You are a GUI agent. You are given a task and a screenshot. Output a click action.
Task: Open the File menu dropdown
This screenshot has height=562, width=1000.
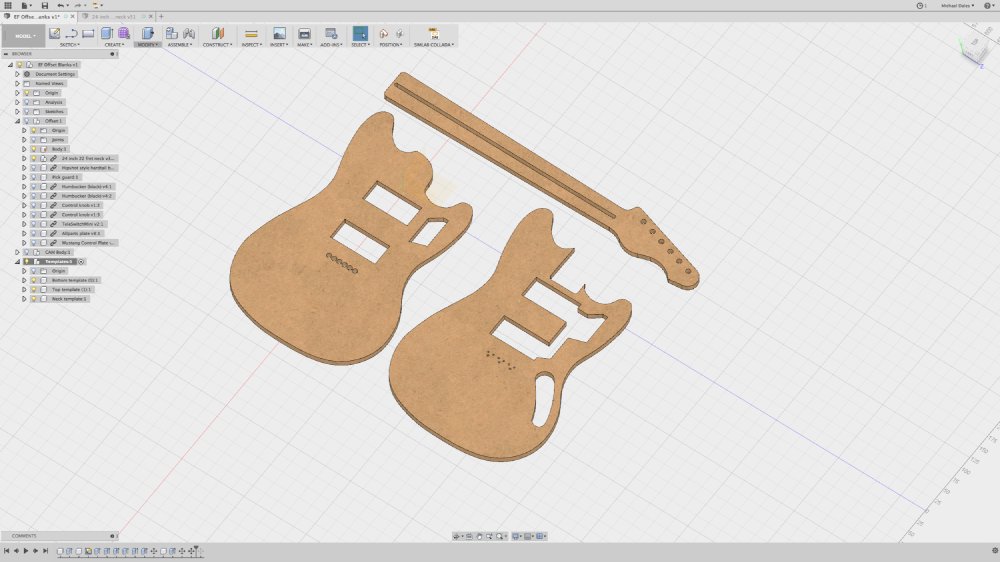(26, 5)
